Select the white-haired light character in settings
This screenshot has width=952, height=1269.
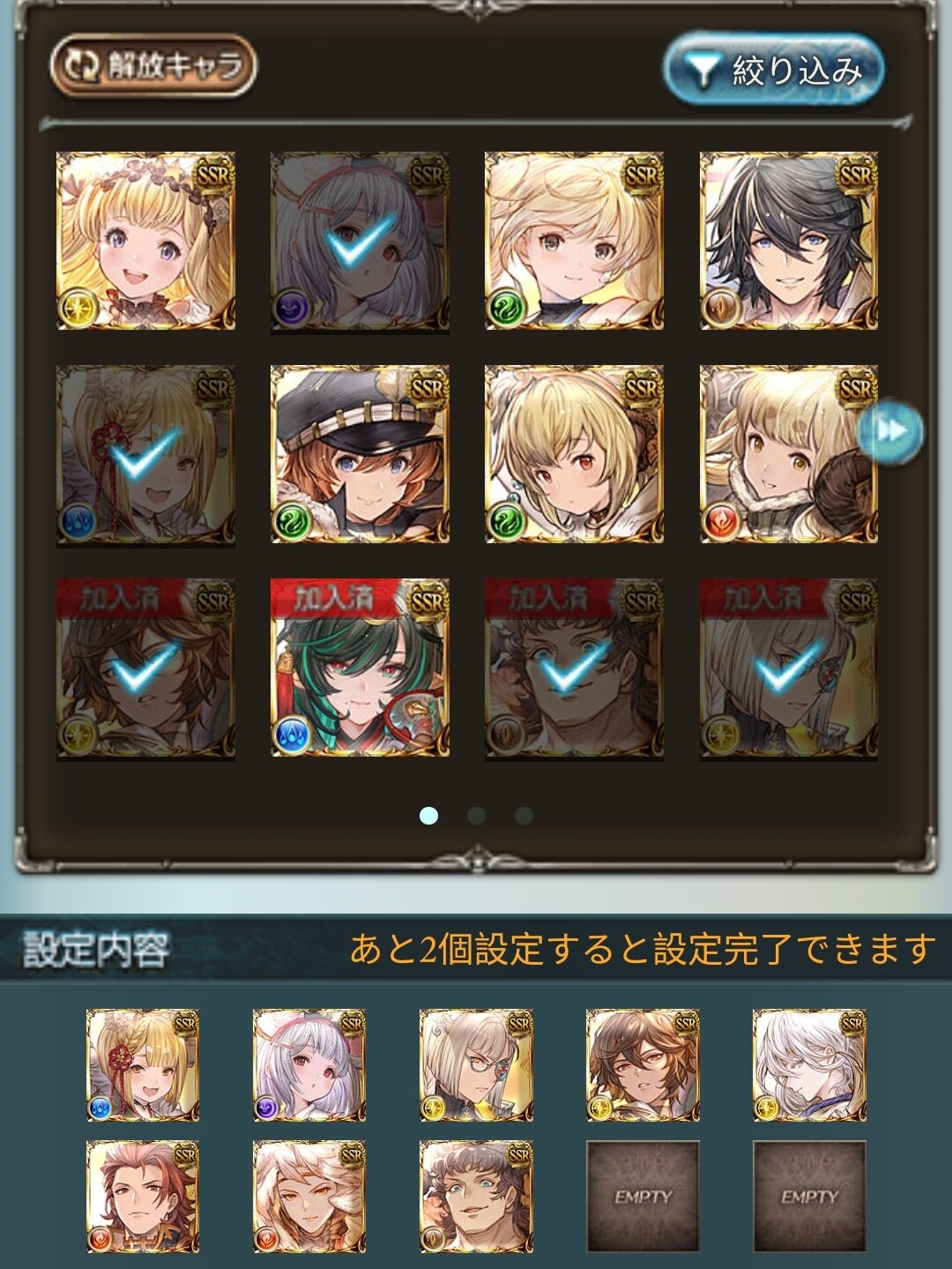(809, 1065)
